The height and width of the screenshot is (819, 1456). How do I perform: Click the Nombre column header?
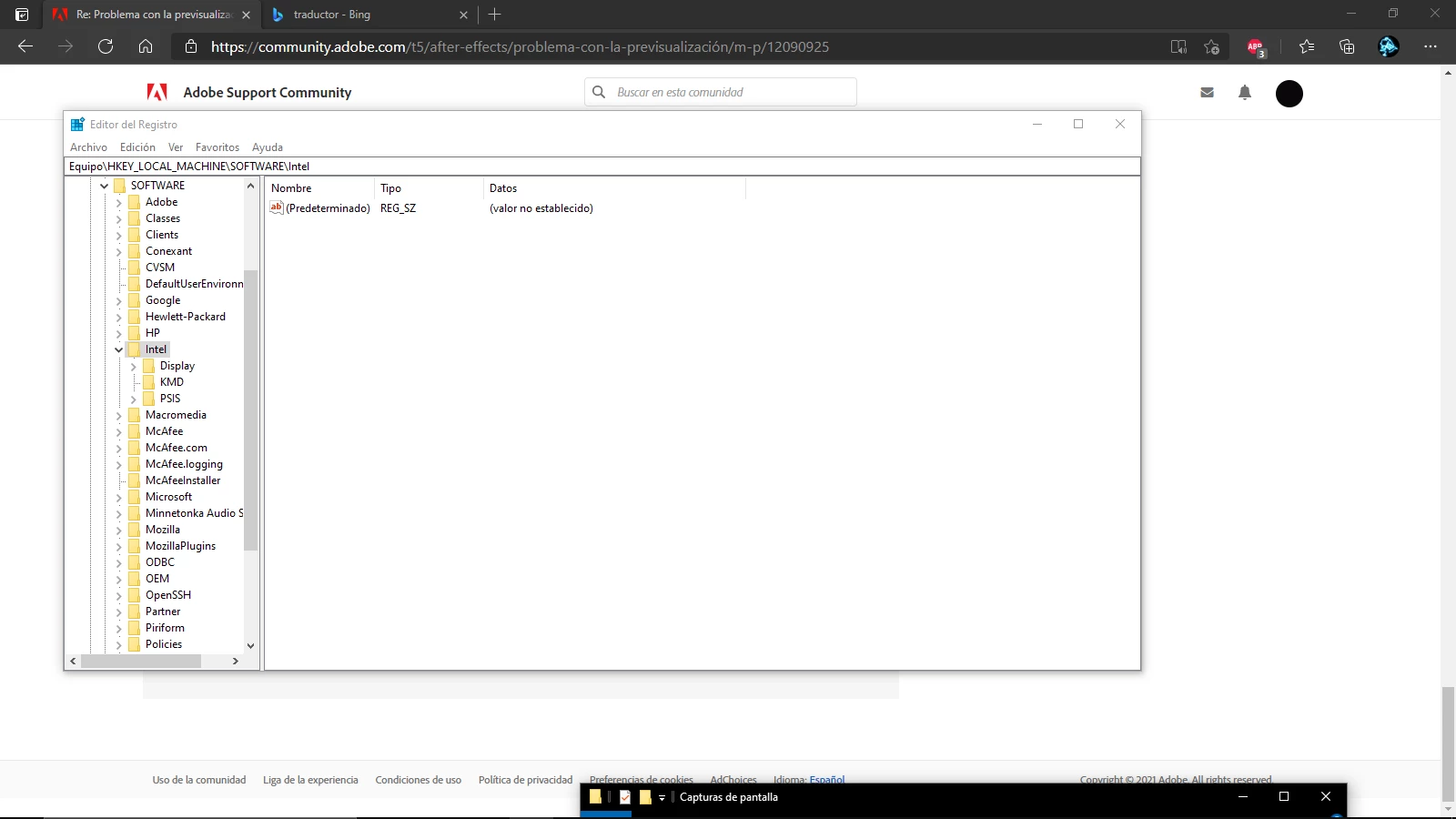319,188
